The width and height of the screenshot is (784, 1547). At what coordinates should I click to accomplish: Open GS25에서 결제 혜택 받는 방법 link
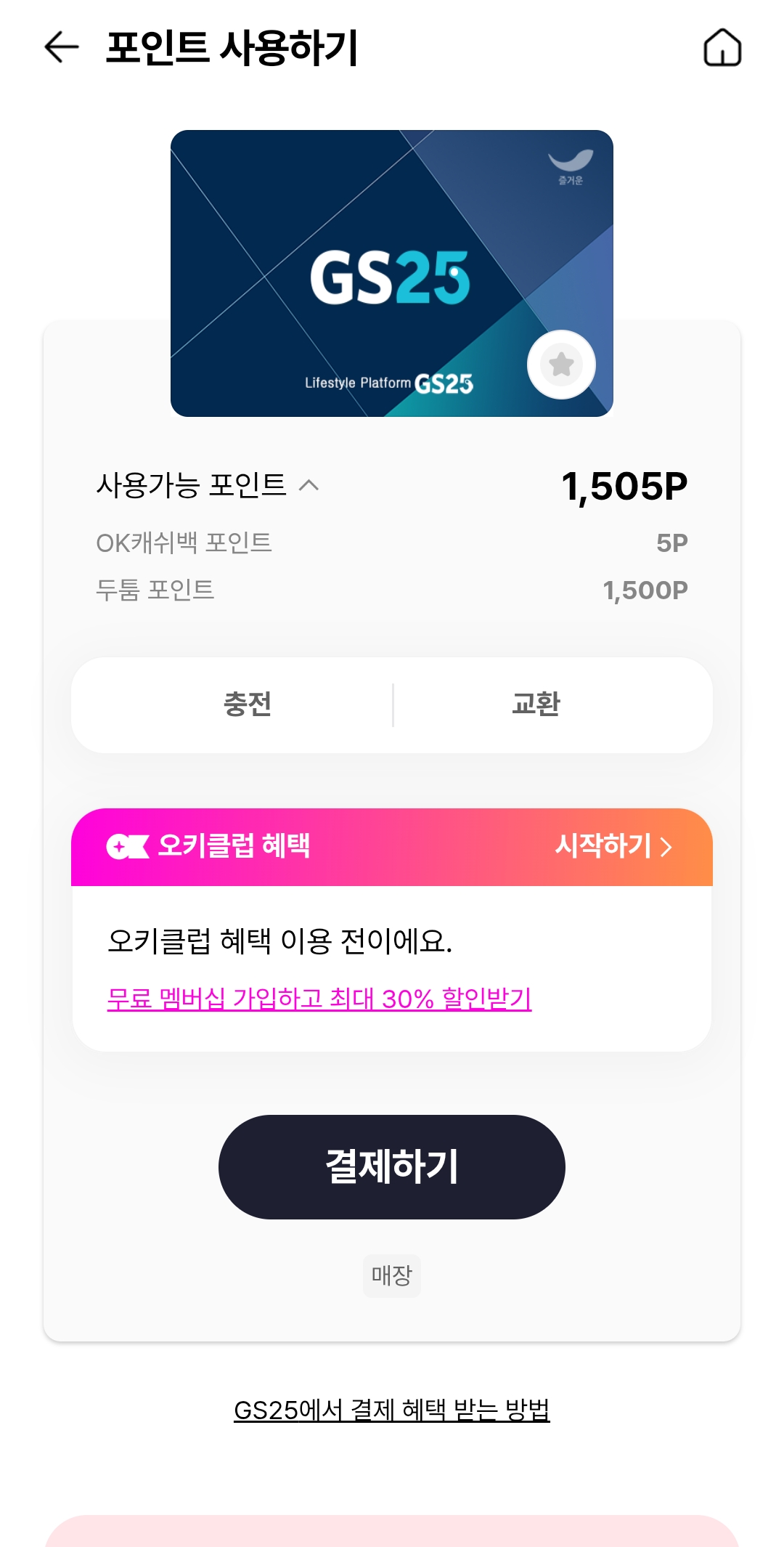(391, 1410)
